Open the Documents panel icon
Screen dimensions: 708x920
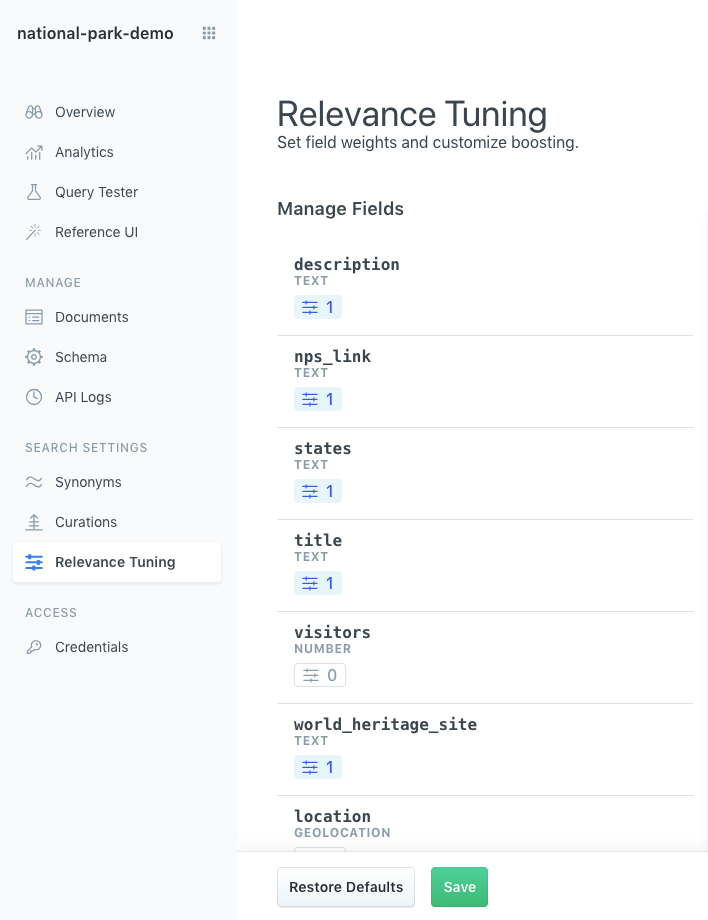pyautogui.click(x=33, y=317)
